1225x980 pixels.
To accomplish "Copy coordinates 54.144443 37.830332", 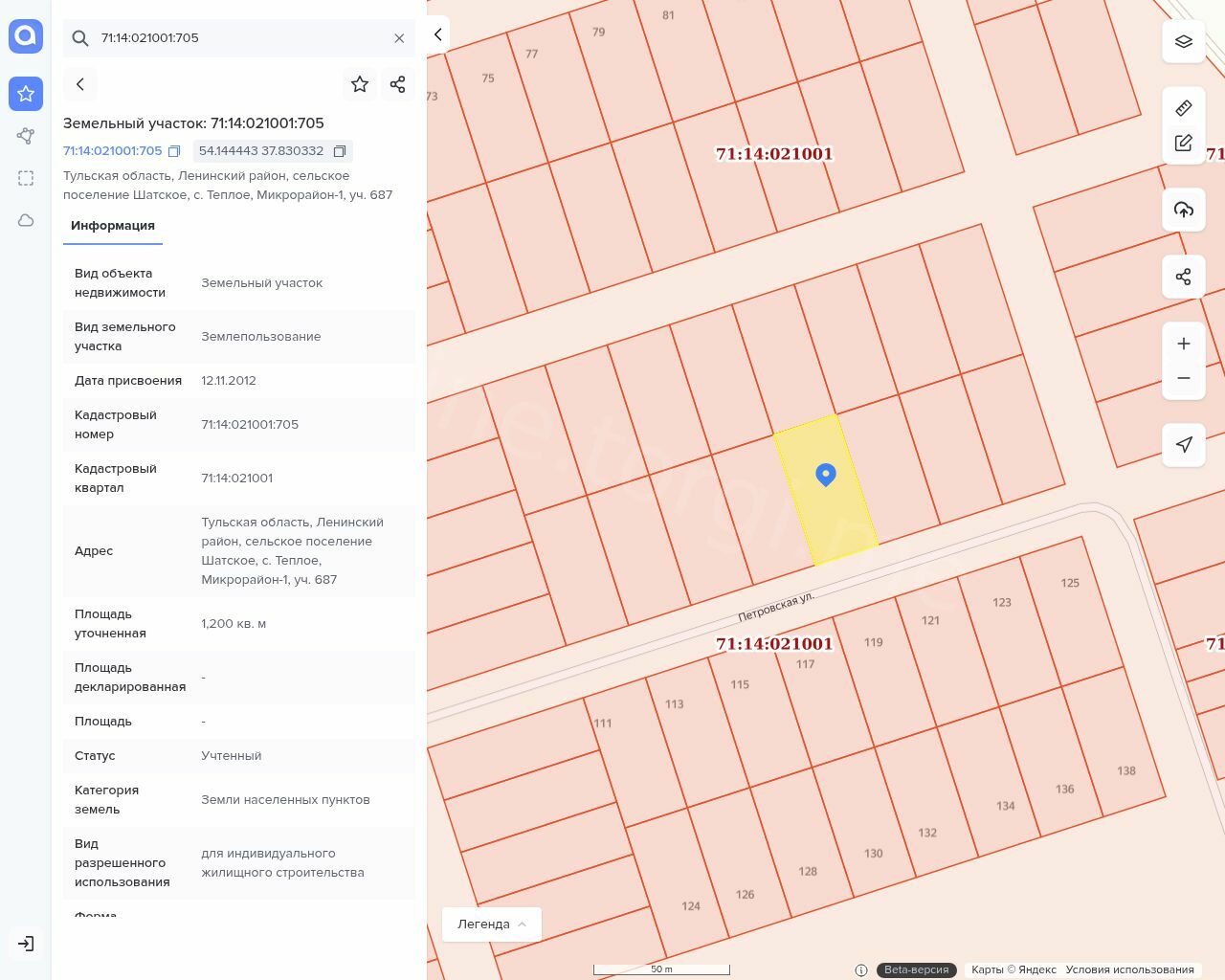I will click(x=339, y=151).
